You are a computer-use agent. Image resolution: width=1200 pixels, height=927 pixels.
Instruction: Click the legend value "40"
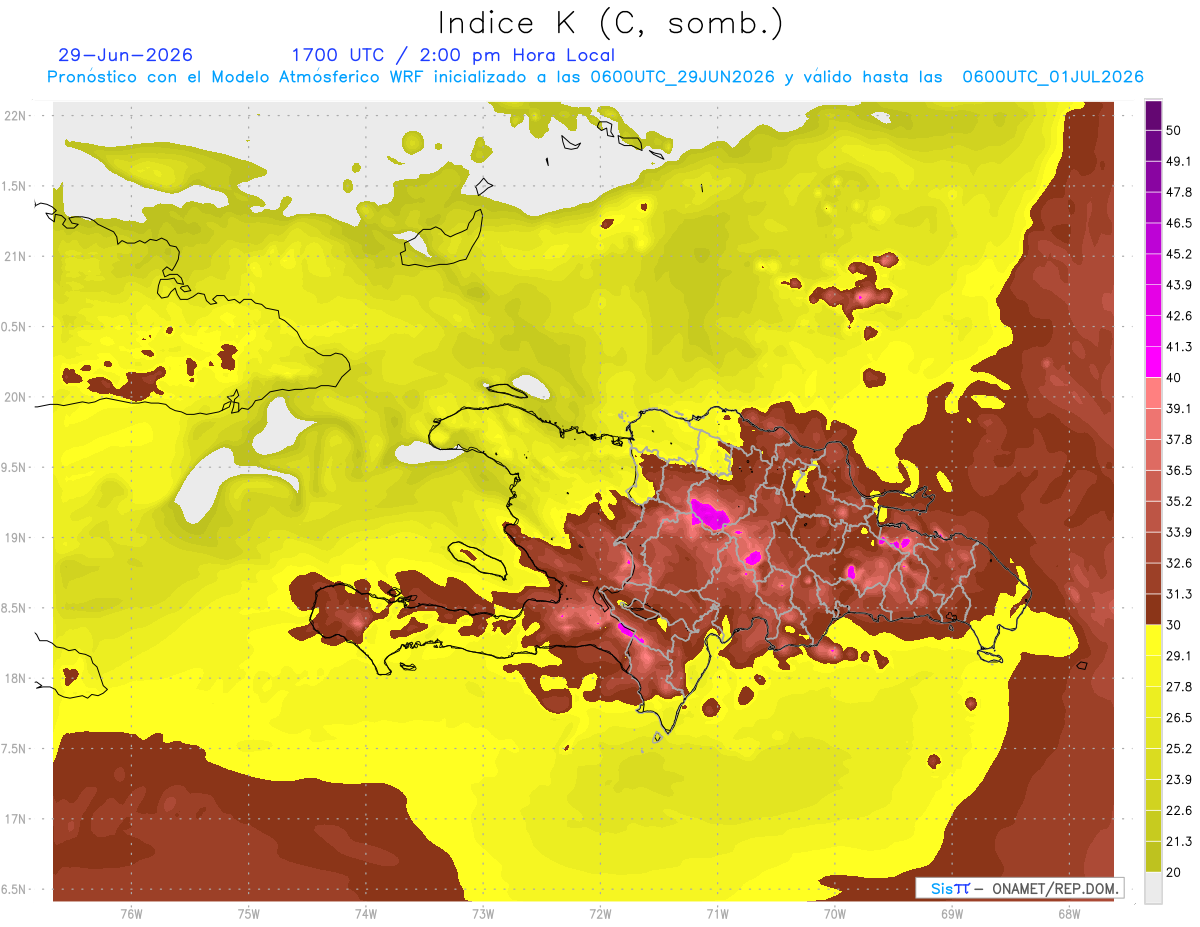(1175, 378)
